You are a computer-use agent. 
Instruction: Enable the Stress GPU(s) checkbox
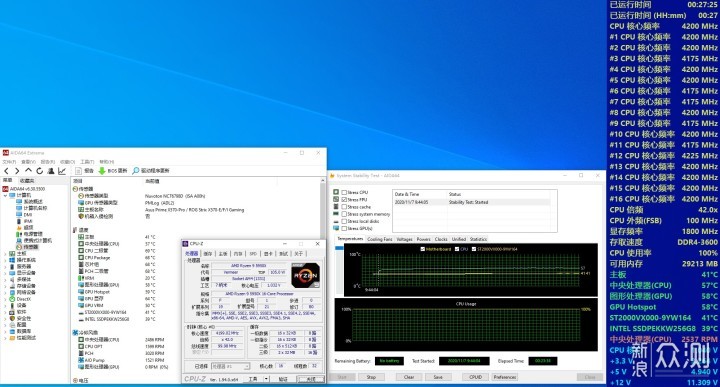(x=344, y=228)
